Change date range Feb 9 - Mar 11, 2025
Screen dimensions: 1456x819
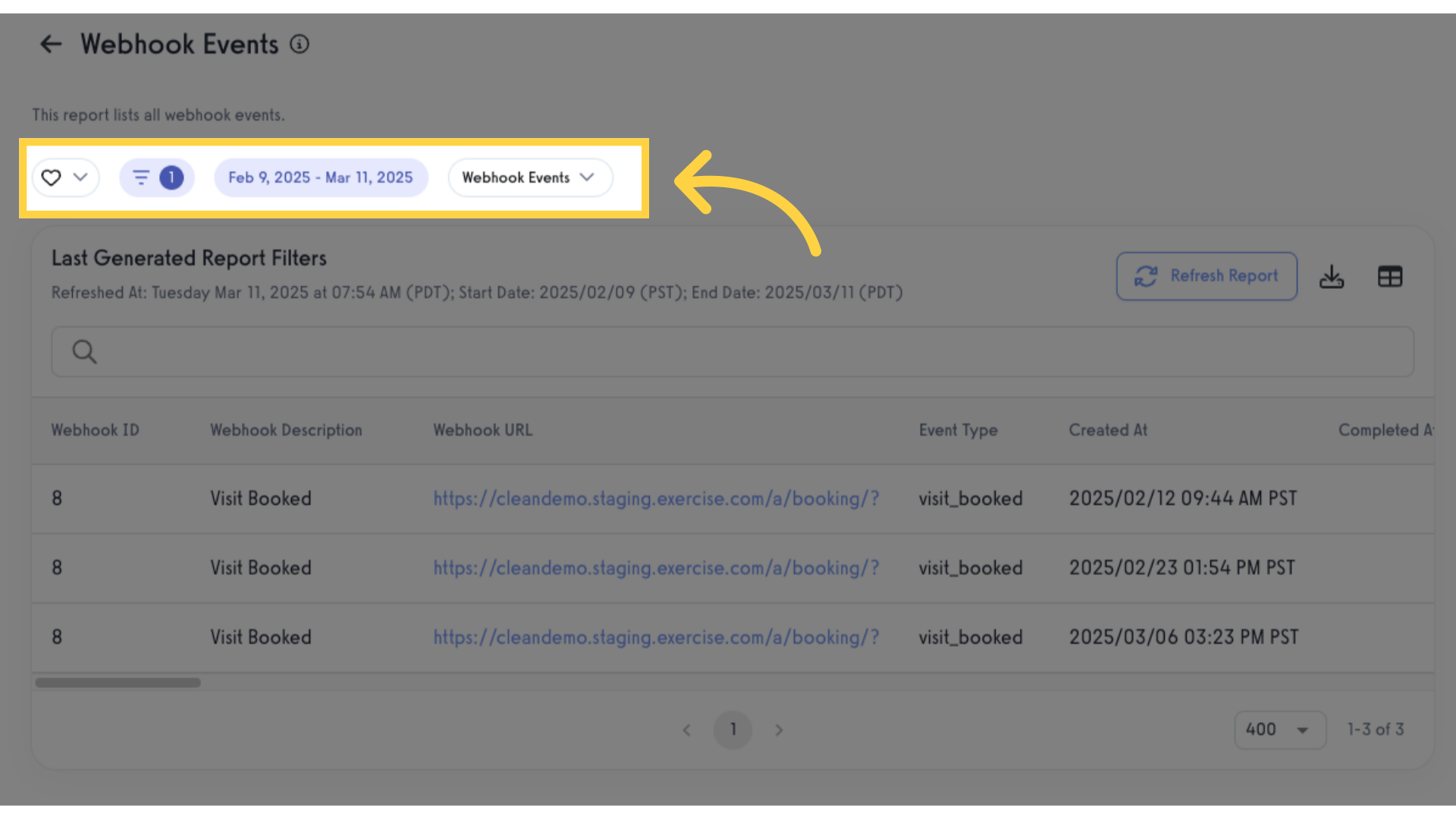click(x=321, y=177)
